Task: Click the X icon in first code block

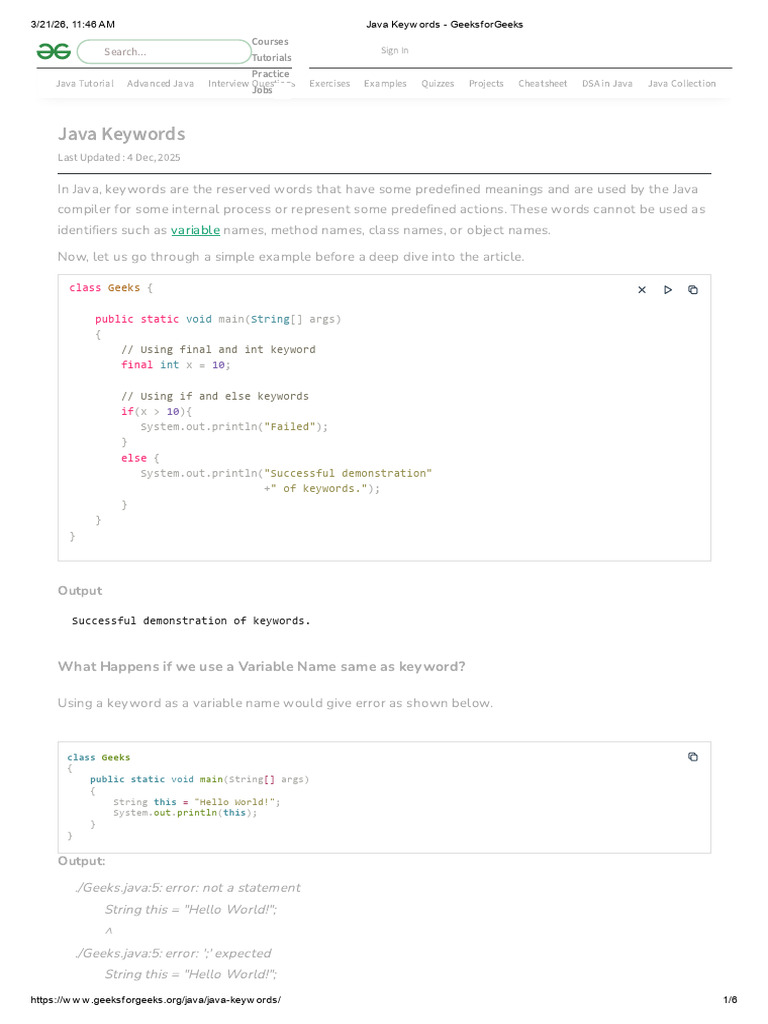Action: point(642,290)
